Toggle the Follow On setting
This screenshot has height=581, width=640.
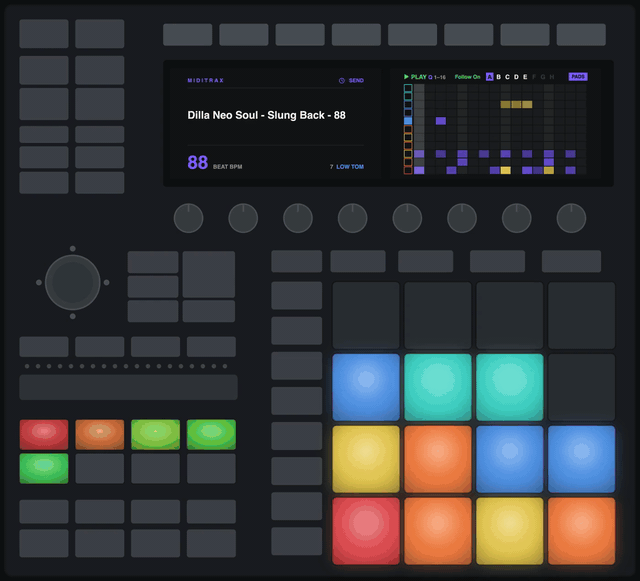[467, 77]
